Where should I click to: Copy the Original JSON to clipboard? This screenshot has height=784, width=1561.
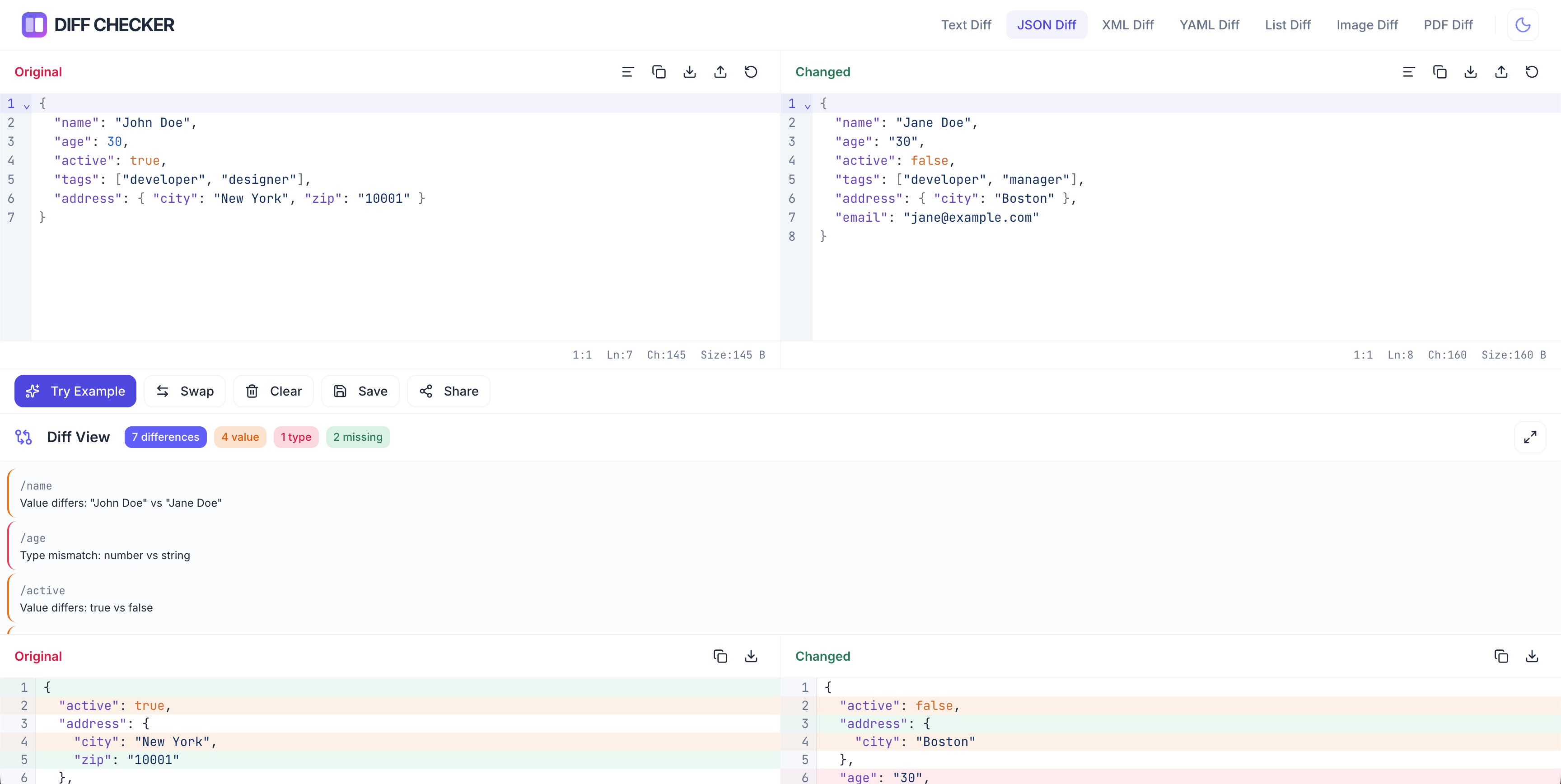[x=659, y=71]
